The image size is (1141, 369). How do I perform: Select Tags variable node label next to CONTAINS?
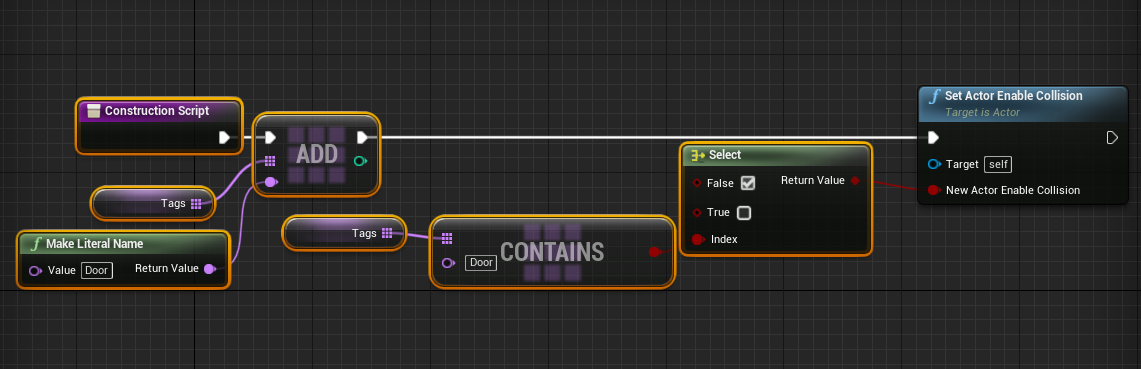pyautogui.click(x=365, y=234)
